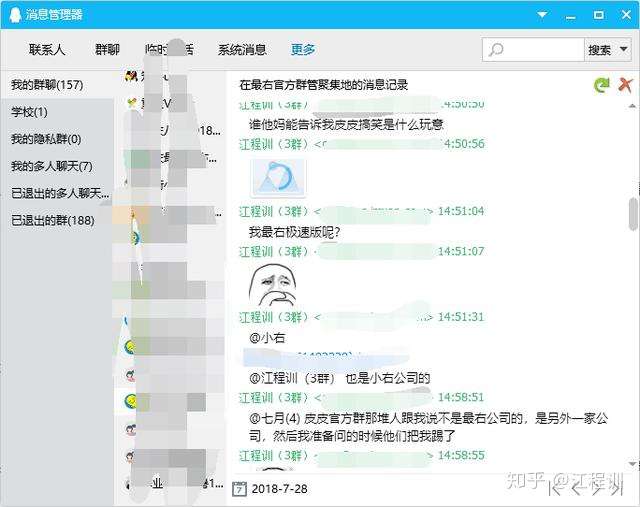Click sender header timed 14:51:07
This screenshot has width=640, height=507.
click(x=362, y=251)
